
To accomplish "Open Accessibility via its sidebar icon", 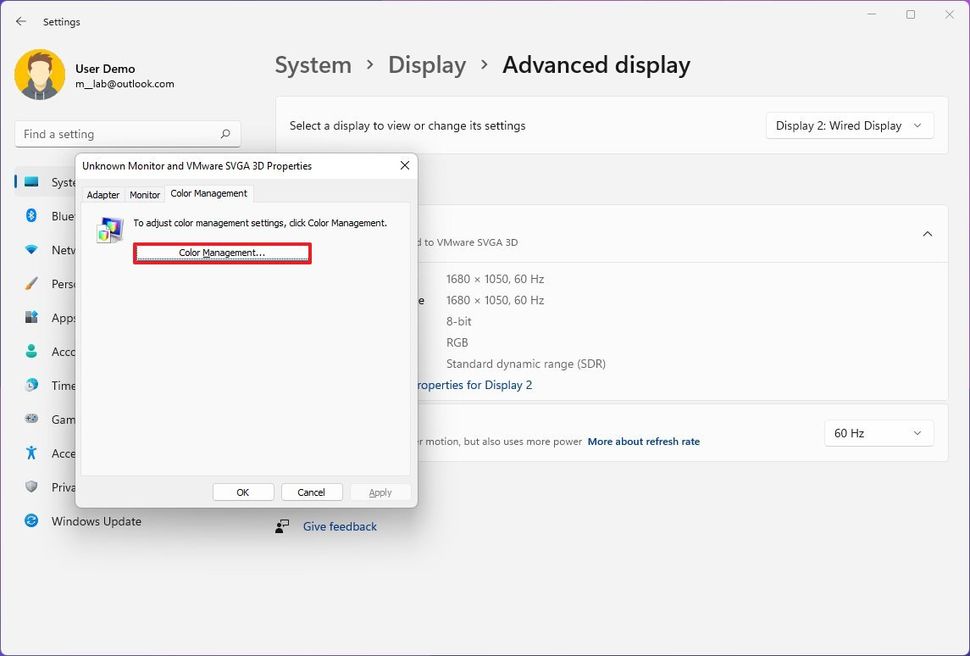I will point(32,453).
